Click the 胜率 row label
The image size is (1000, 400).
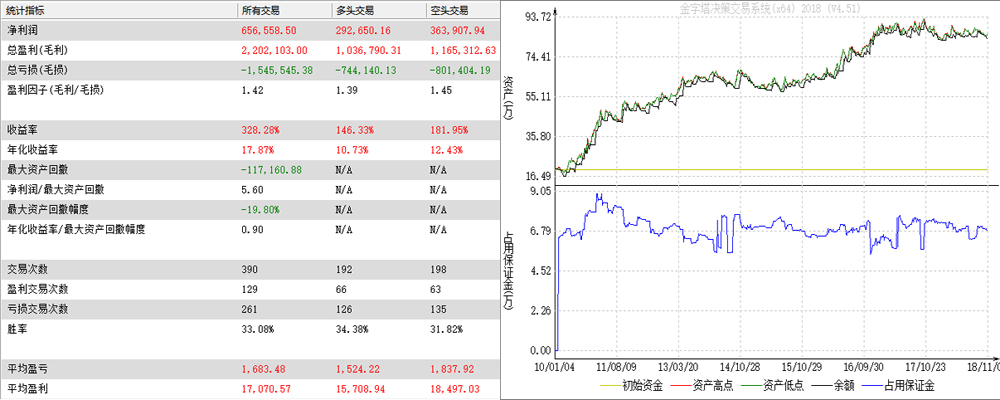pyautogui.click(x=16, y=329)
